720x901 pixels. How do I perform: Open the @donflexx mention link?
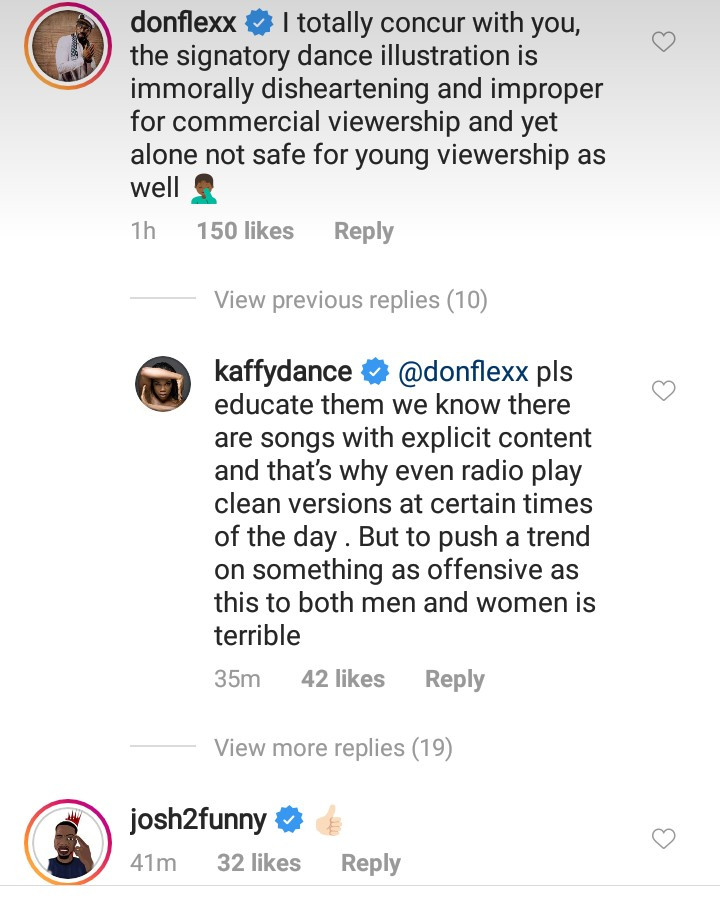tap(463, 372)
